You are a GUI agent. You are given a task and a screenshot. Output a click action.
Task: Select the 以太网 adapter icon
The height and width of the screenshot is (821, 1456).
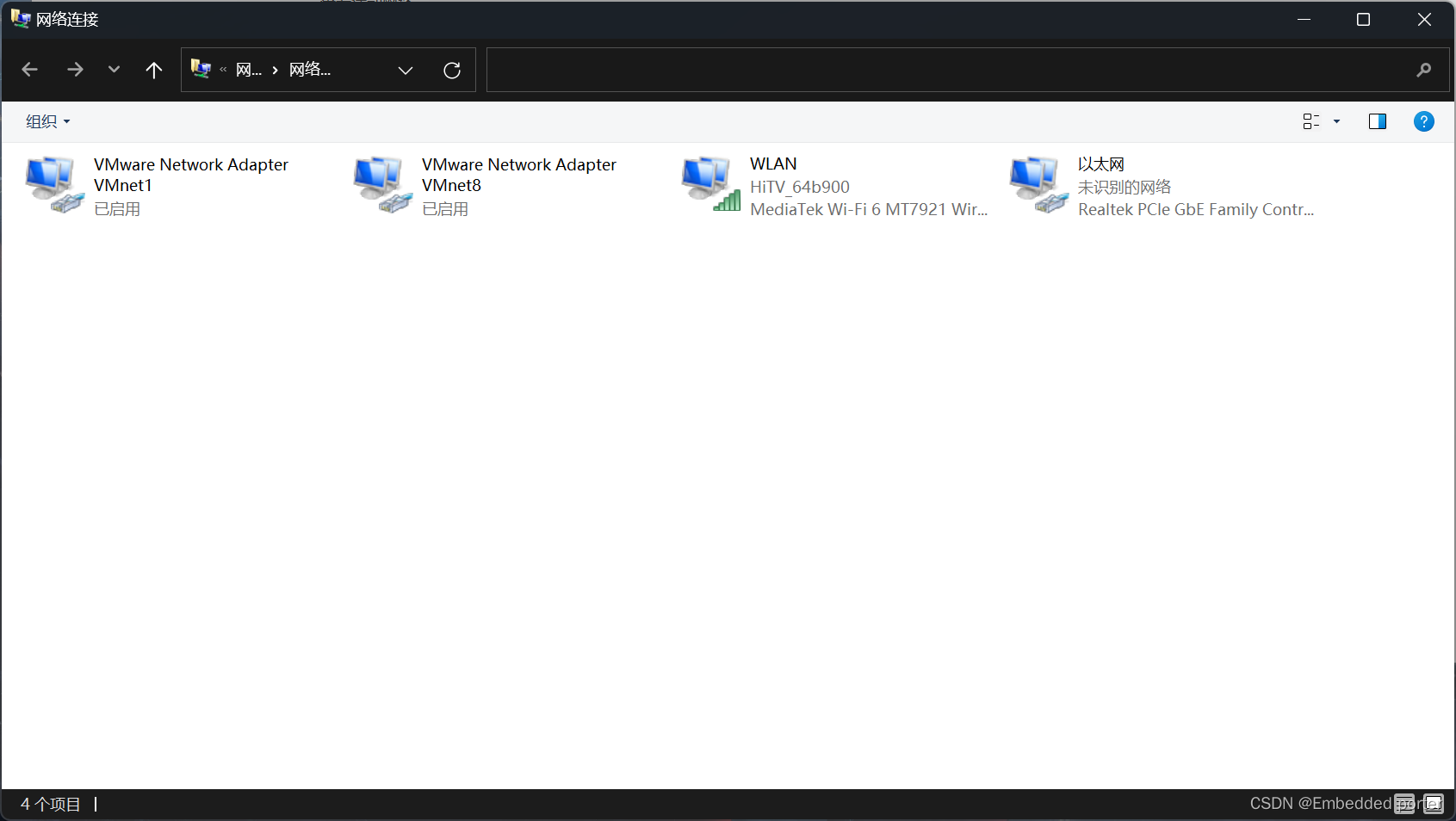coord(1038,185)
